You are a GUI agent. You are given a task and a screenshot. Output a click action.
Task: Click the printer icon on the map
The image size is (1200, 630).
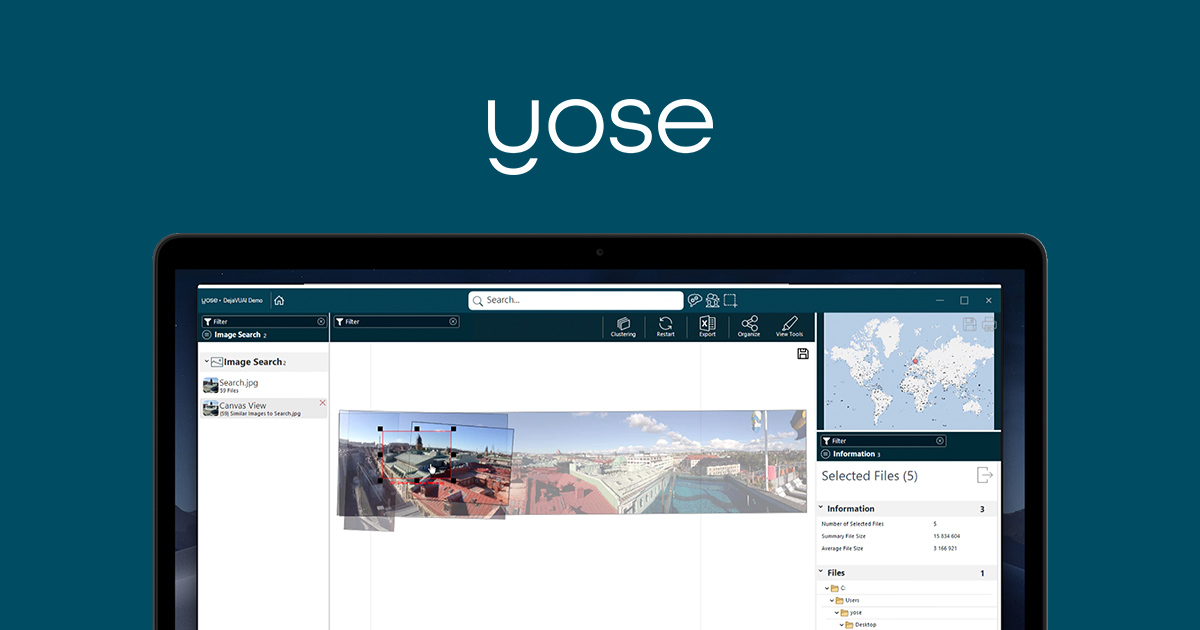click(x=988, y=324)
